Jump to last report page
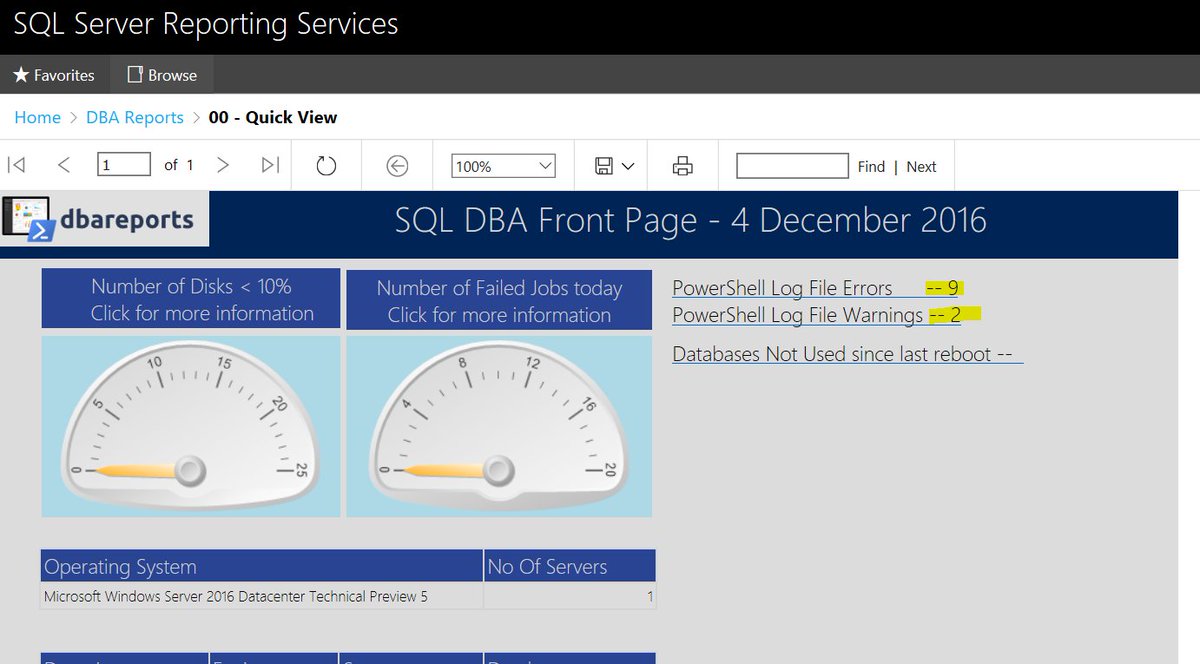 pyautogui.click(x=270, y=165)
